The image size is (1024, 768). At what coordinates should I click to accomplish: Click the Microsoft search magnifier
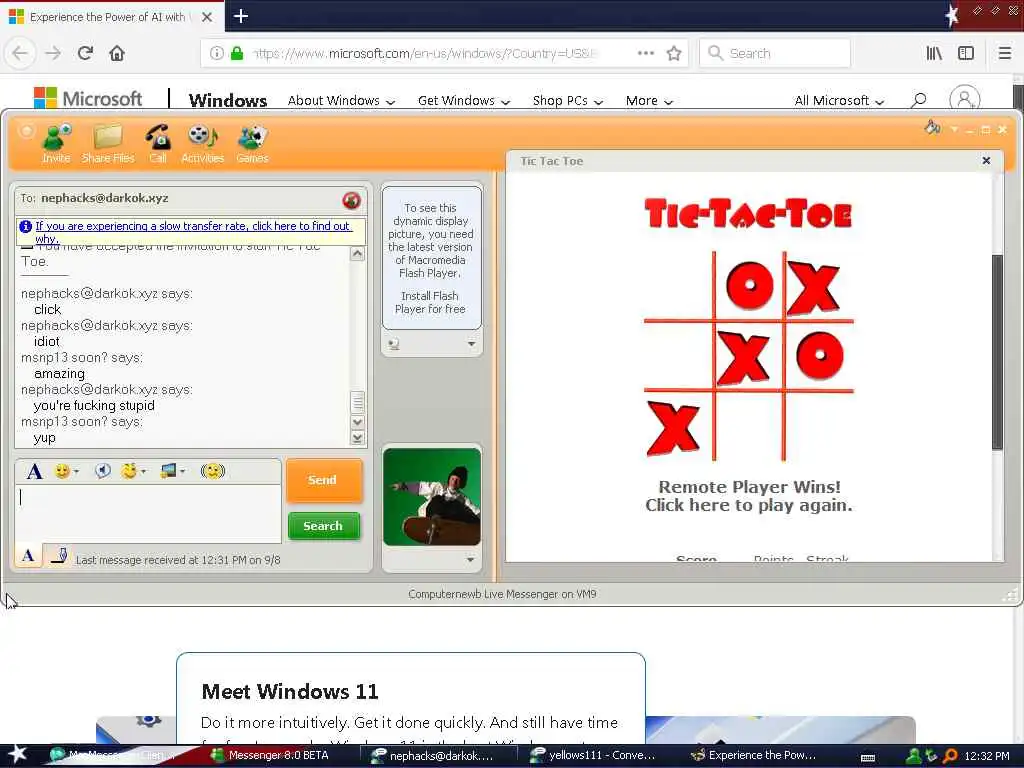[919, 100]
